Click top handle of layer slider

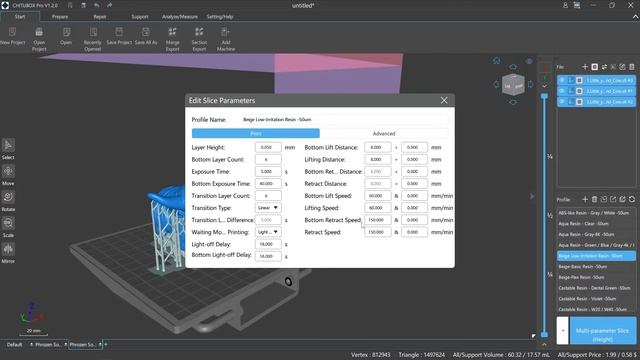click(x=544, y=96)
